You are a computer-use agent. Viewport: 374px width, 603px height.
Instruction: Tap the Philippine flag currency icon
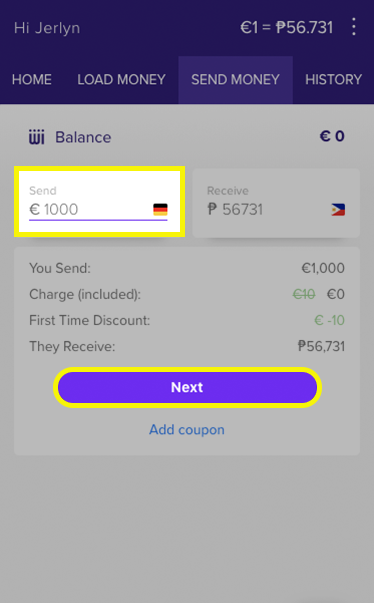[338, 210]
